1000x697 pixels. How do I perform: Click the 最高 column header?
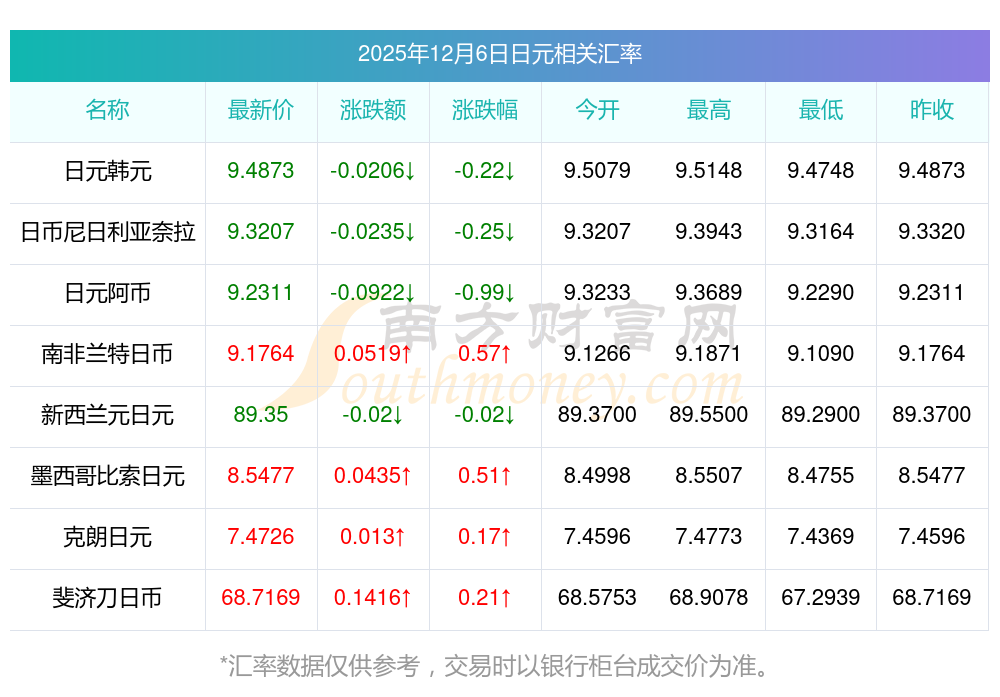pos(709,110)
